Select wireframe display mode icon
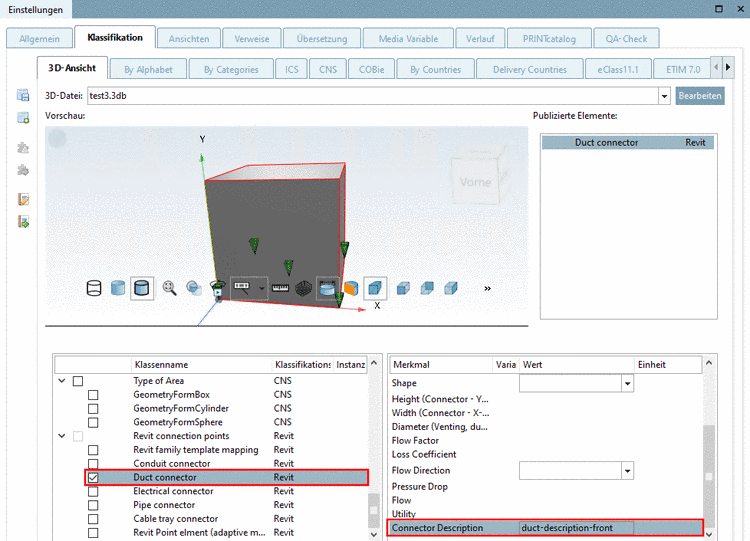This screenshot has height=541, width=750. pyautogui.click(x=94, y=288)
